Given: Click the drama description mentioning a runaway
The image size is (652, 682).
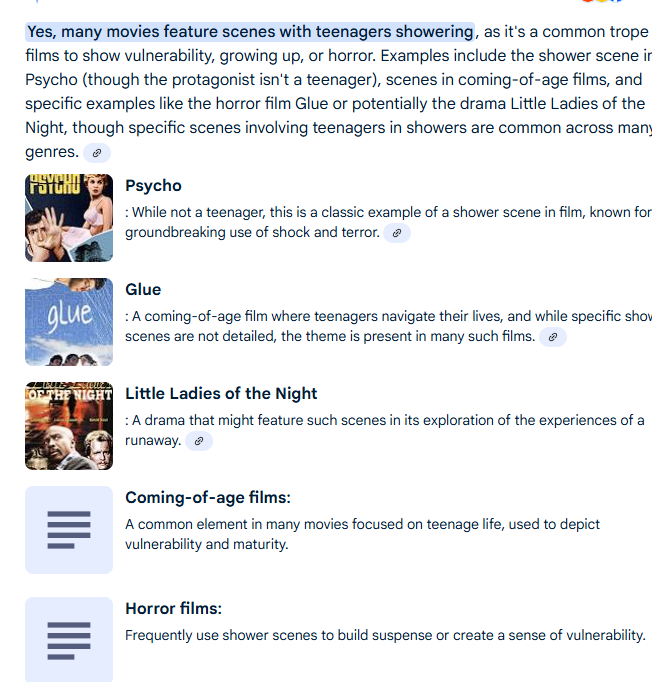Looking at the screenshot, I should pyautogui.click(x=385, y=430).
